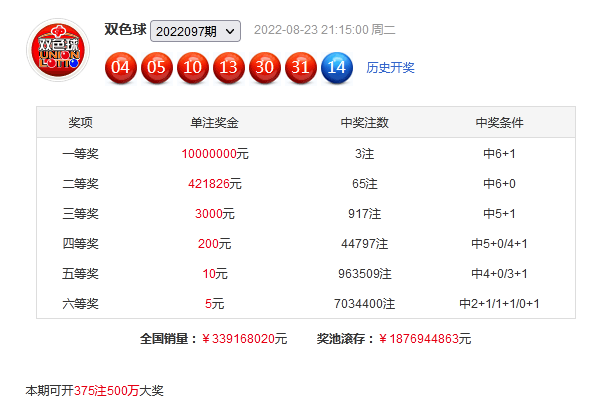Select the 三等奖 row label
The width and height of the screenshot is (609, 415).
(80, 214)
